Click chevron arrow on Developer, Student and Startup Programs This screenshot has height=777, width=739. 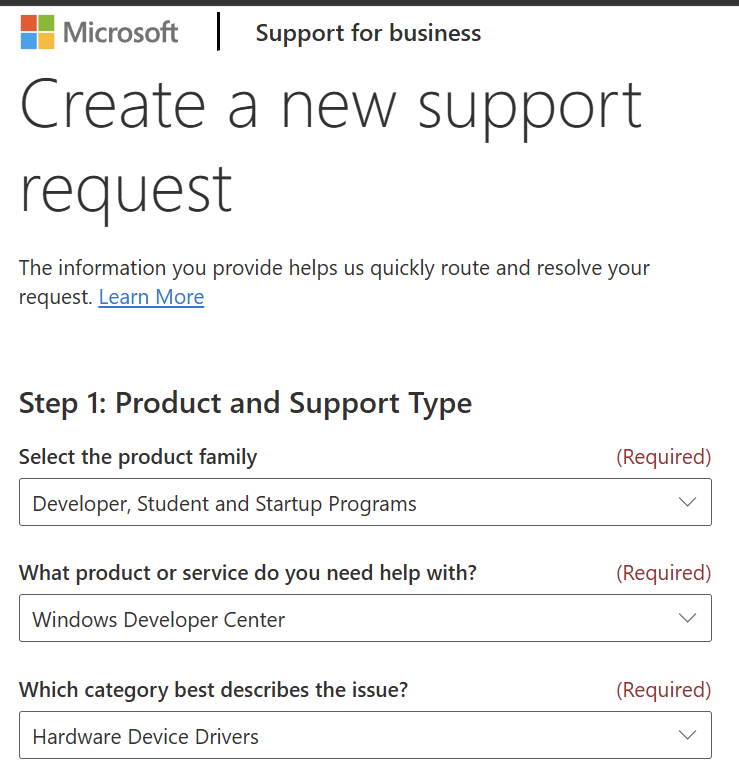pos(687,502)
